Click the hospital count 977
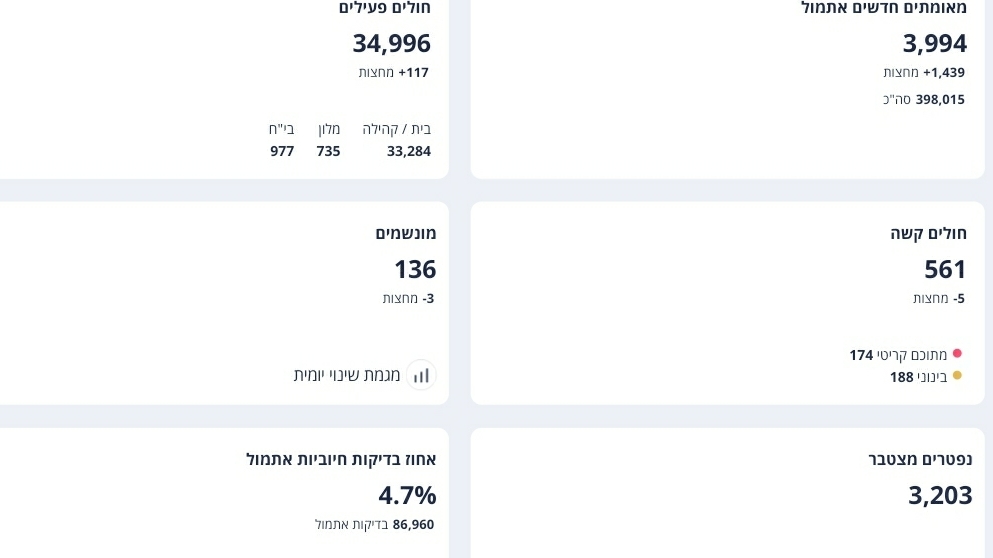 tap(282, 151)
